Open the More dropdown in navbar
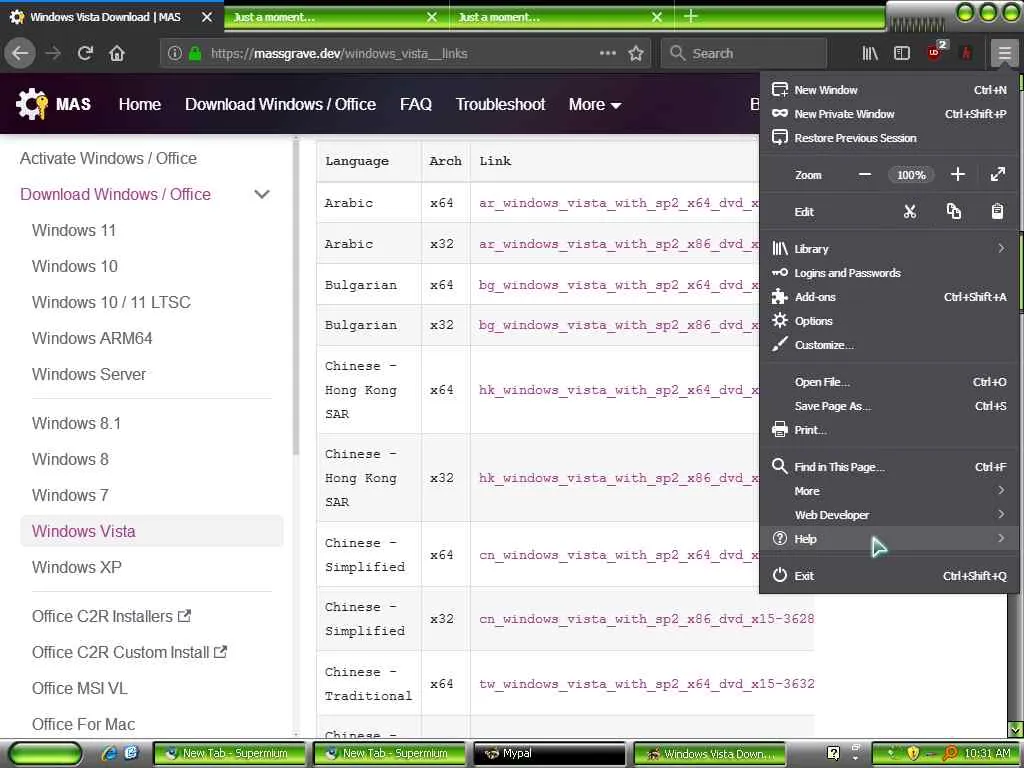The width and height of the screenshot is (1024, 768). [594, 104]
